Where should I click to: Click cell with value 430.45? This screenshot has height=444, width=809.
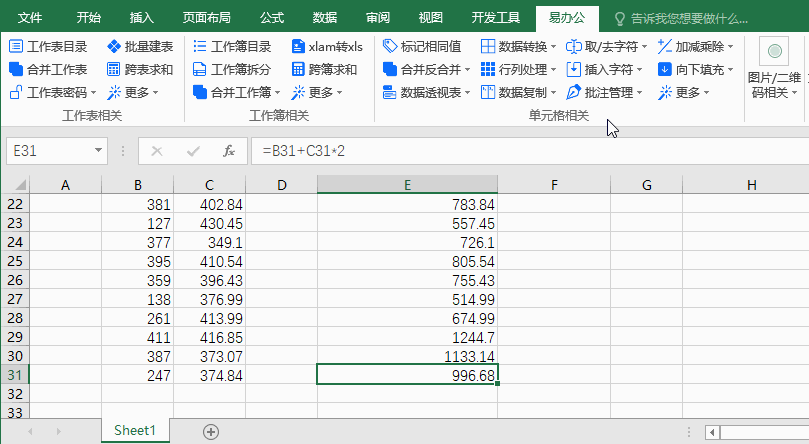click(x=209, y=223)
